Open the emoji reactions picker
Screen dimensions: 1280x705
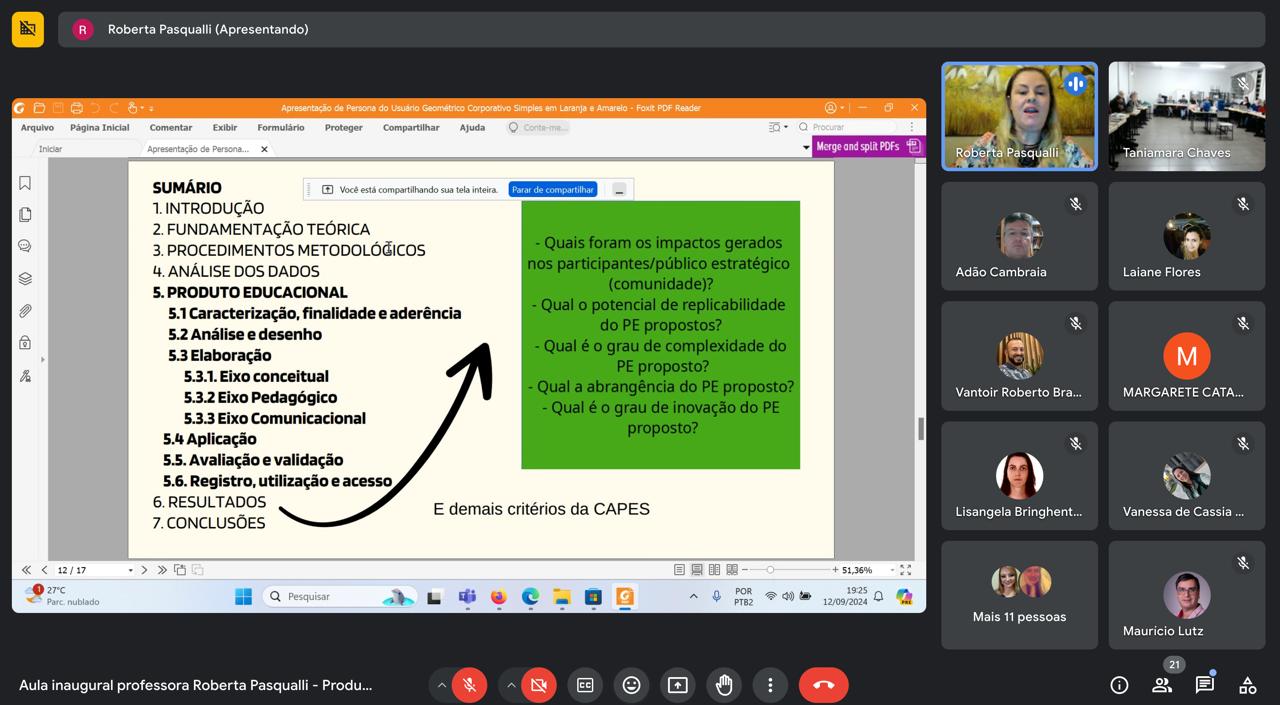631,685
